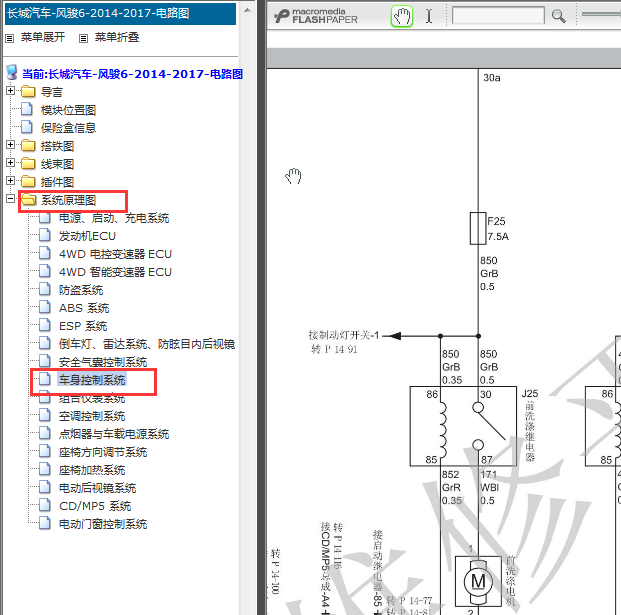Click the 发动机ECU page icon

click(44, 235)
